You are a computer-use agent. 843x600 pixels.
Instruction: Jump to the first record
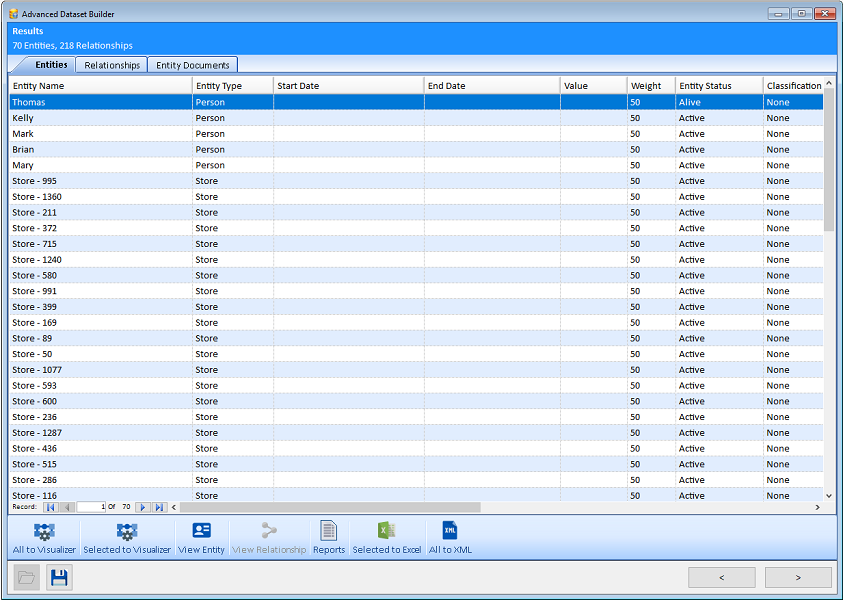pos(50,507)
